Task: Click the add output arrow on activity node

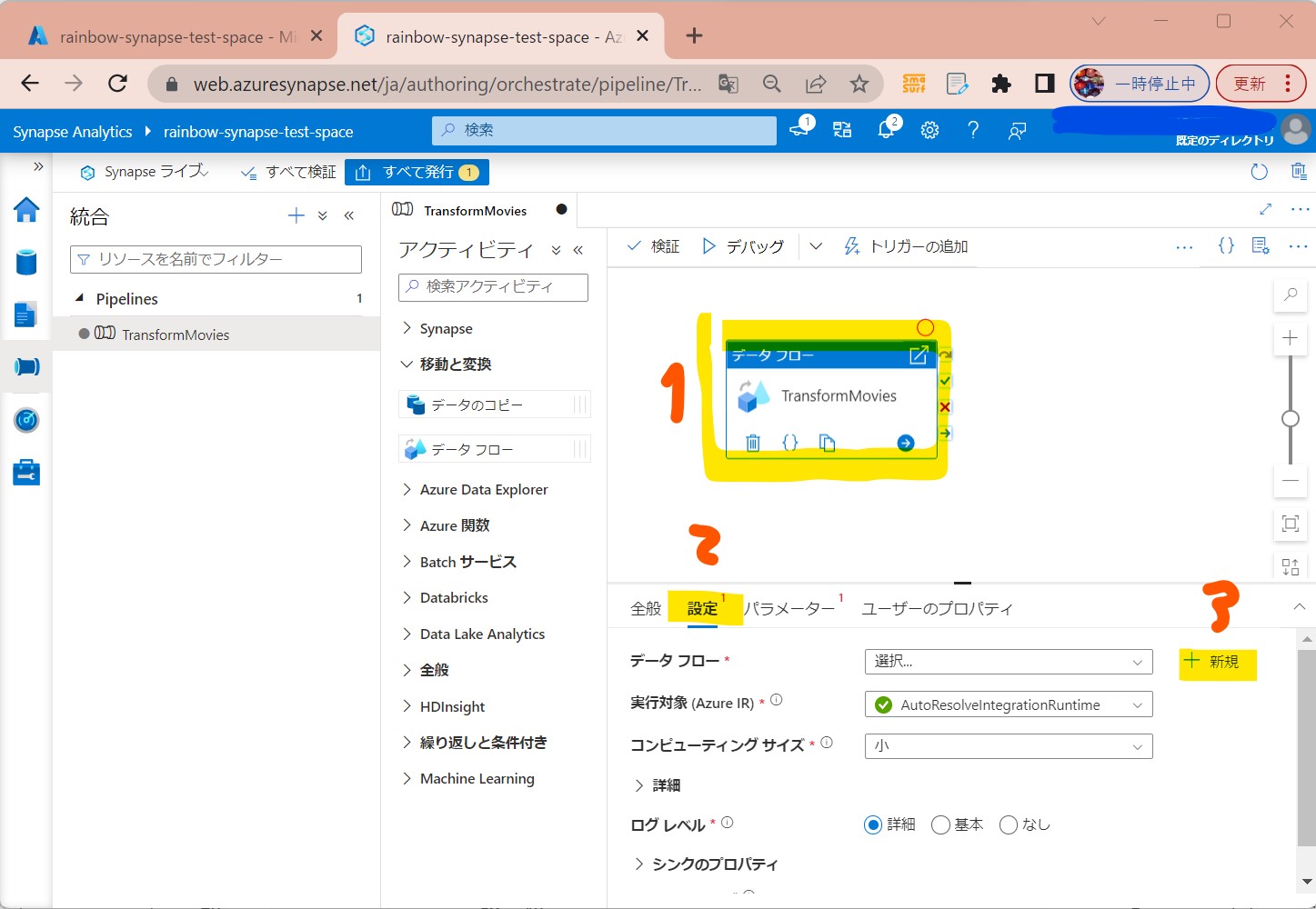Action: pyautogui.click(x=906, y=443)
